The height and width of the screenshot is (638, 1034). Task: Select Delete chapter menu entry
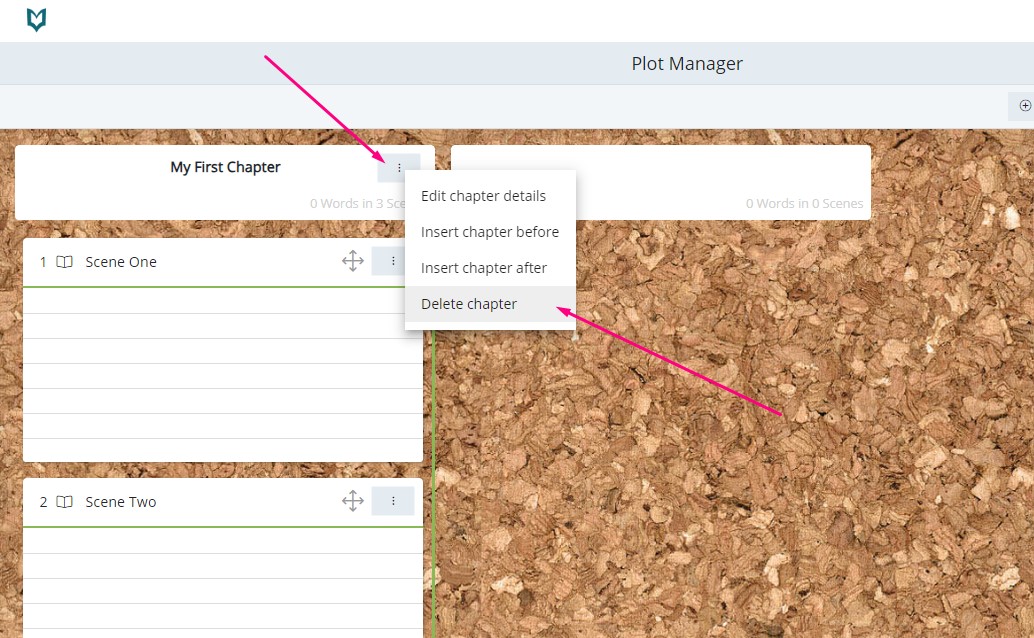click(x=490, y=304)
